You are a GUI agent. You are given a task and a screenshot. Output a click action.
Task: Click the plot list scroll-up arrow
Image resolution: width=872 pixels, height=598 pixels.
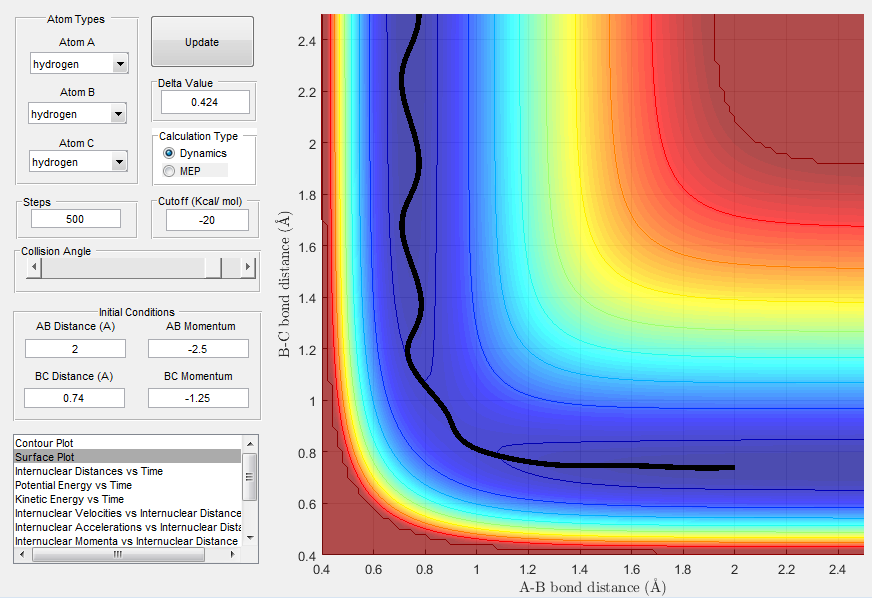click(x=250, y=444)
